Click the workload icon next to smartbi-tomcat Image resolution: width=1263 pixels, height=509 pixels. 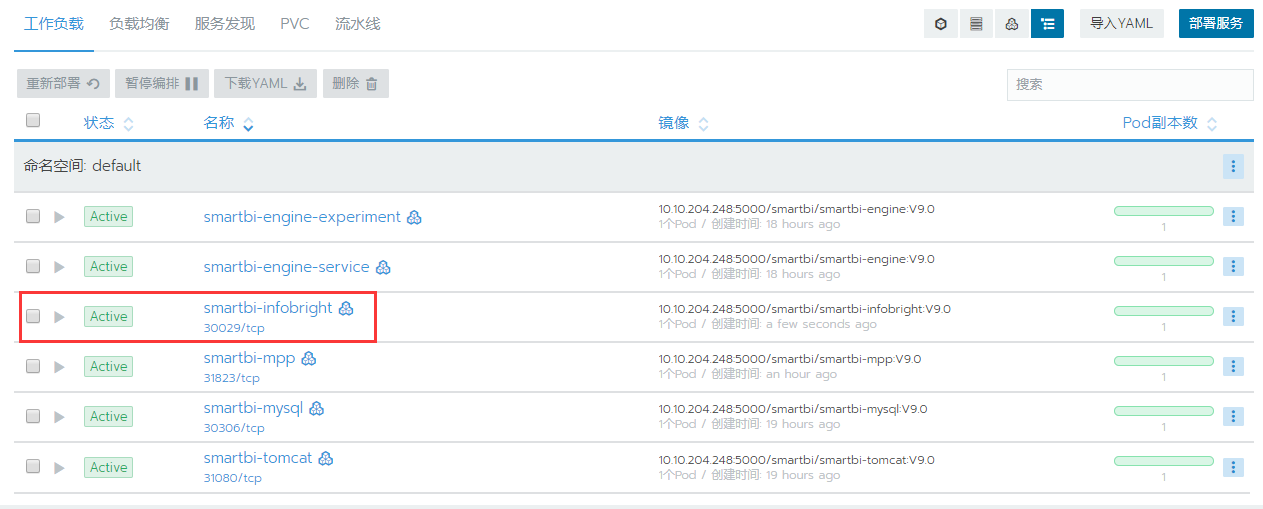pos(326,458)
